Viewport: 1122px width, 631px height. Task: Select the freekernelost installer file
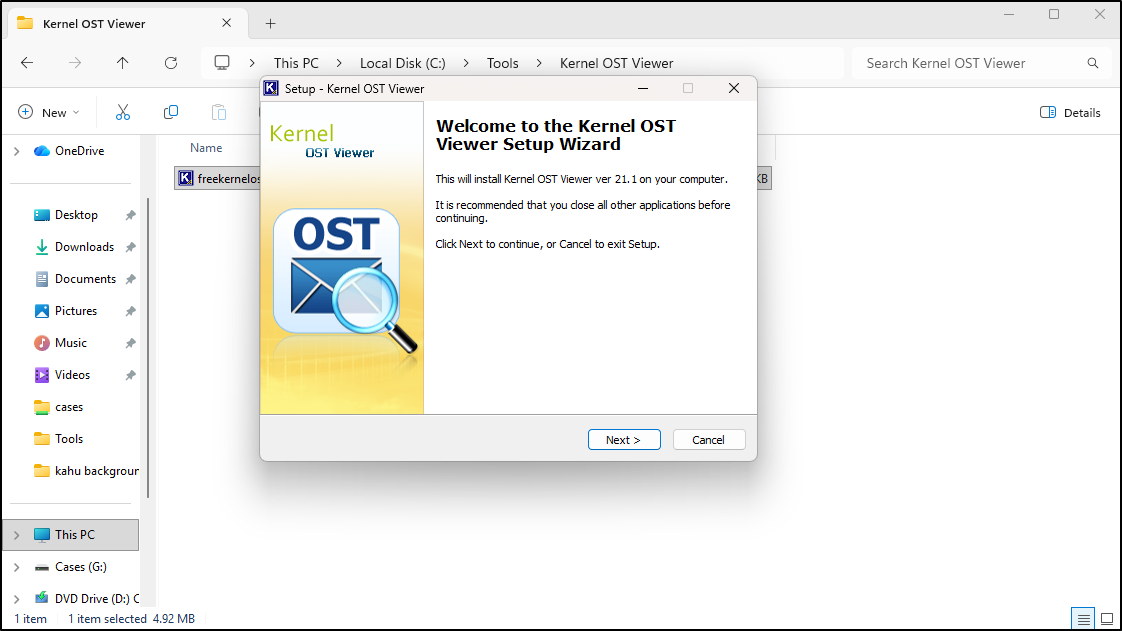(x=218, y=178)
